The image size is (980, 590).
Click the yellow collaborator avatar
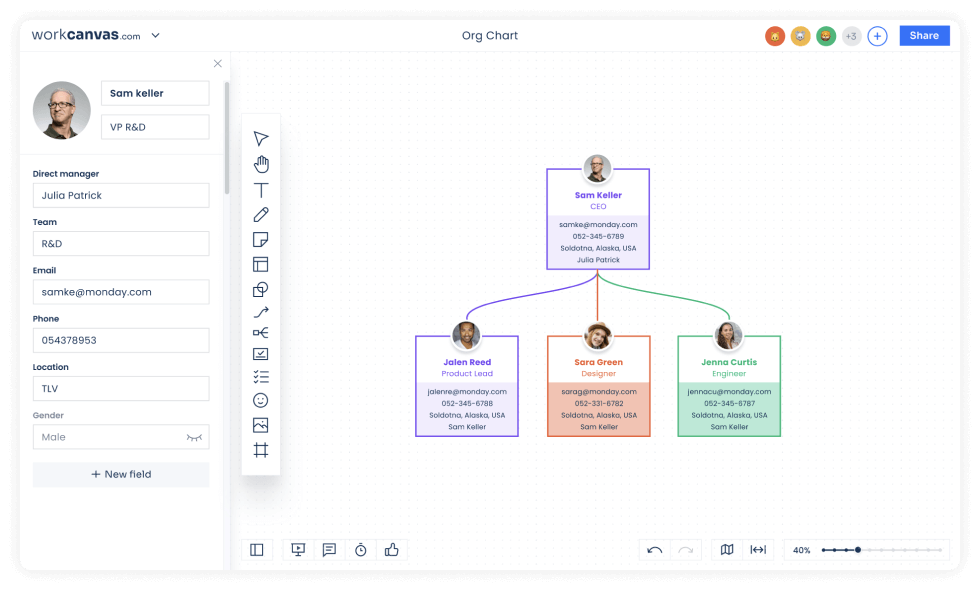pos(801,36)
